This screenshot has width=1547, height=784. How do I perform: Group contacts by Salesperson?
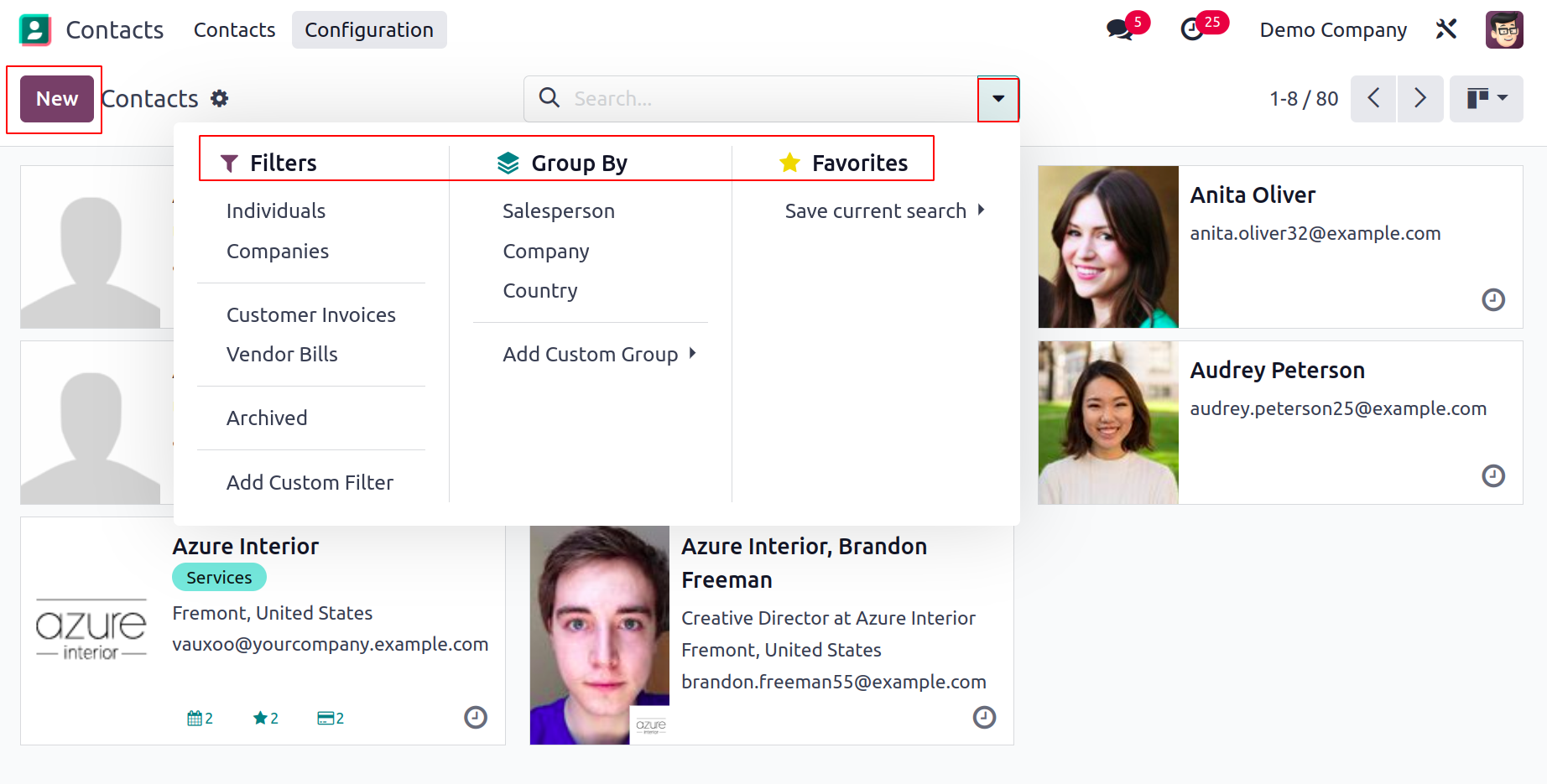point(559,211)
